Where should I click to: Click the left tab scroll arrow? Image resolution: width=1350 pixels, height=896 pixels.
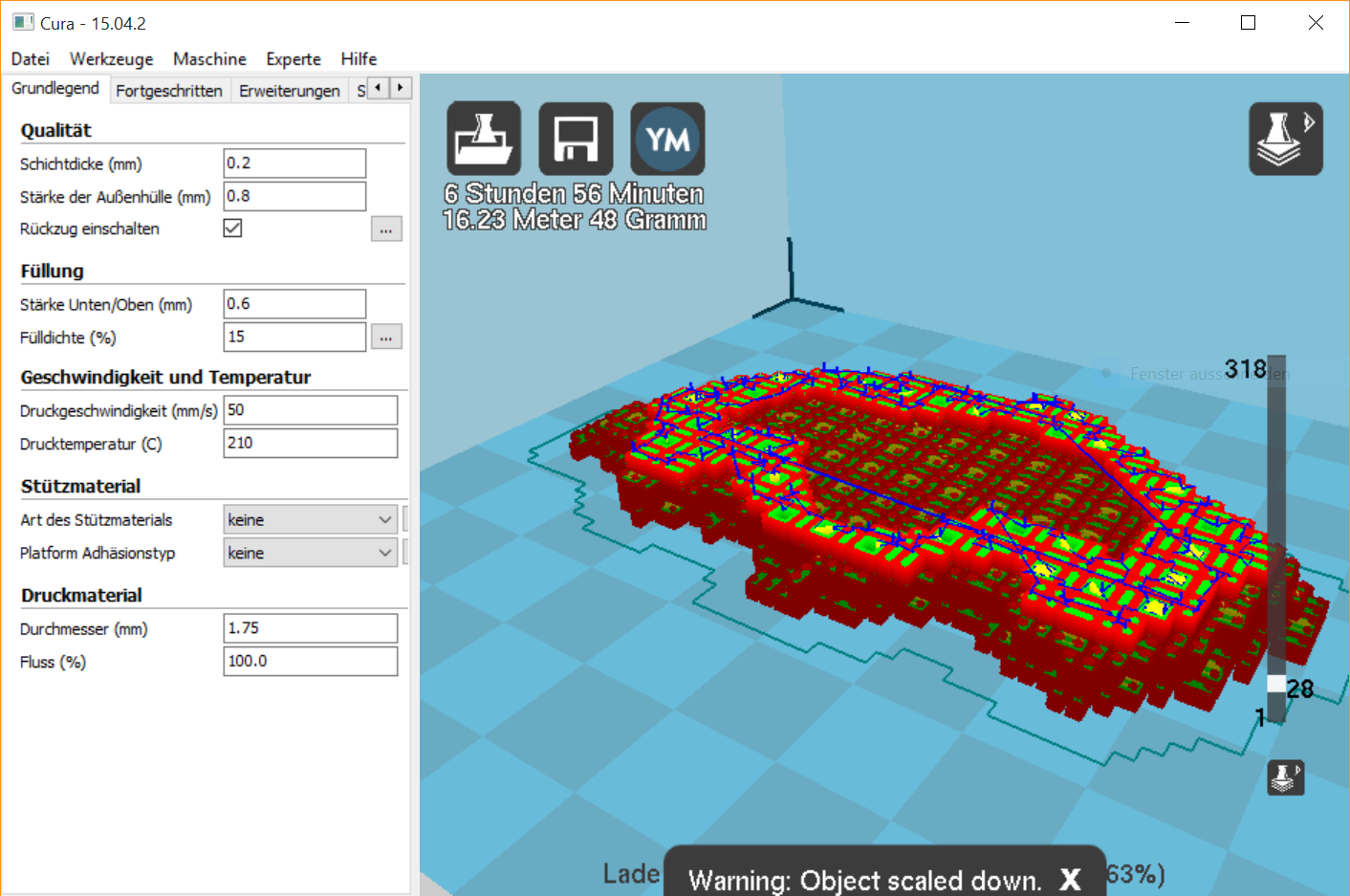pos(379,88)
